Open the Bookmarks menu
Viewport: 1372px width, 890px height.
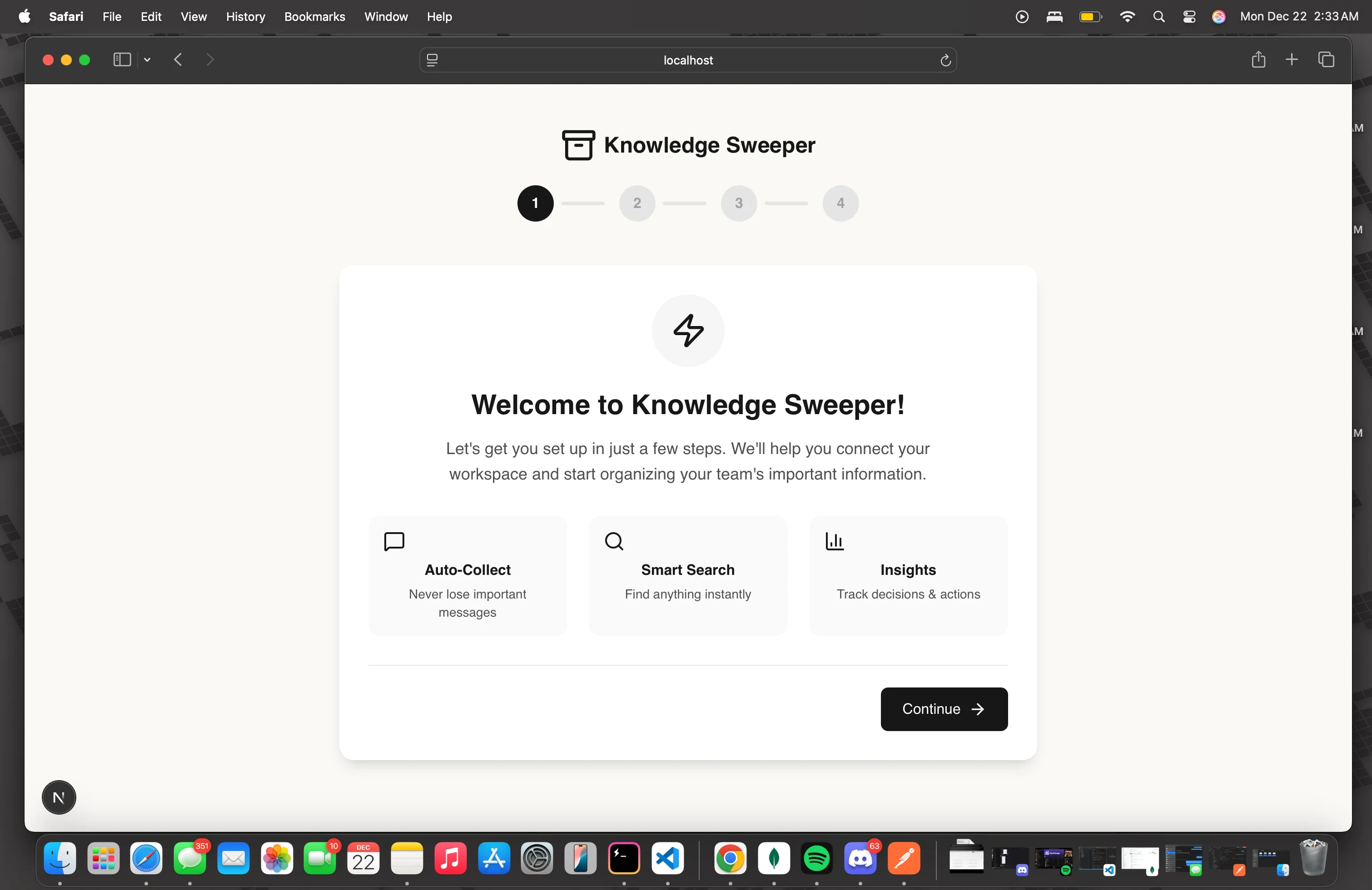coord(314,17)
